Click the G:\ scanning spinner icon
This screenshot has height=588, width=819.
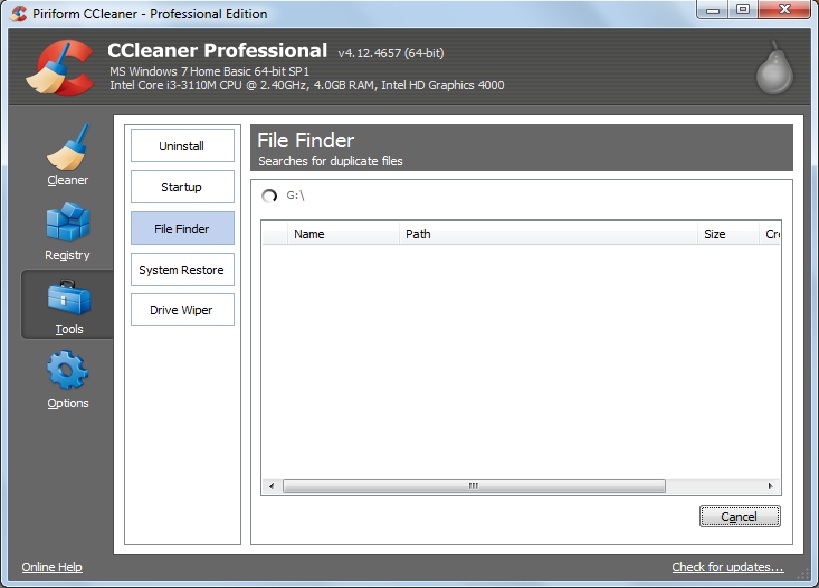click(269, 196)
